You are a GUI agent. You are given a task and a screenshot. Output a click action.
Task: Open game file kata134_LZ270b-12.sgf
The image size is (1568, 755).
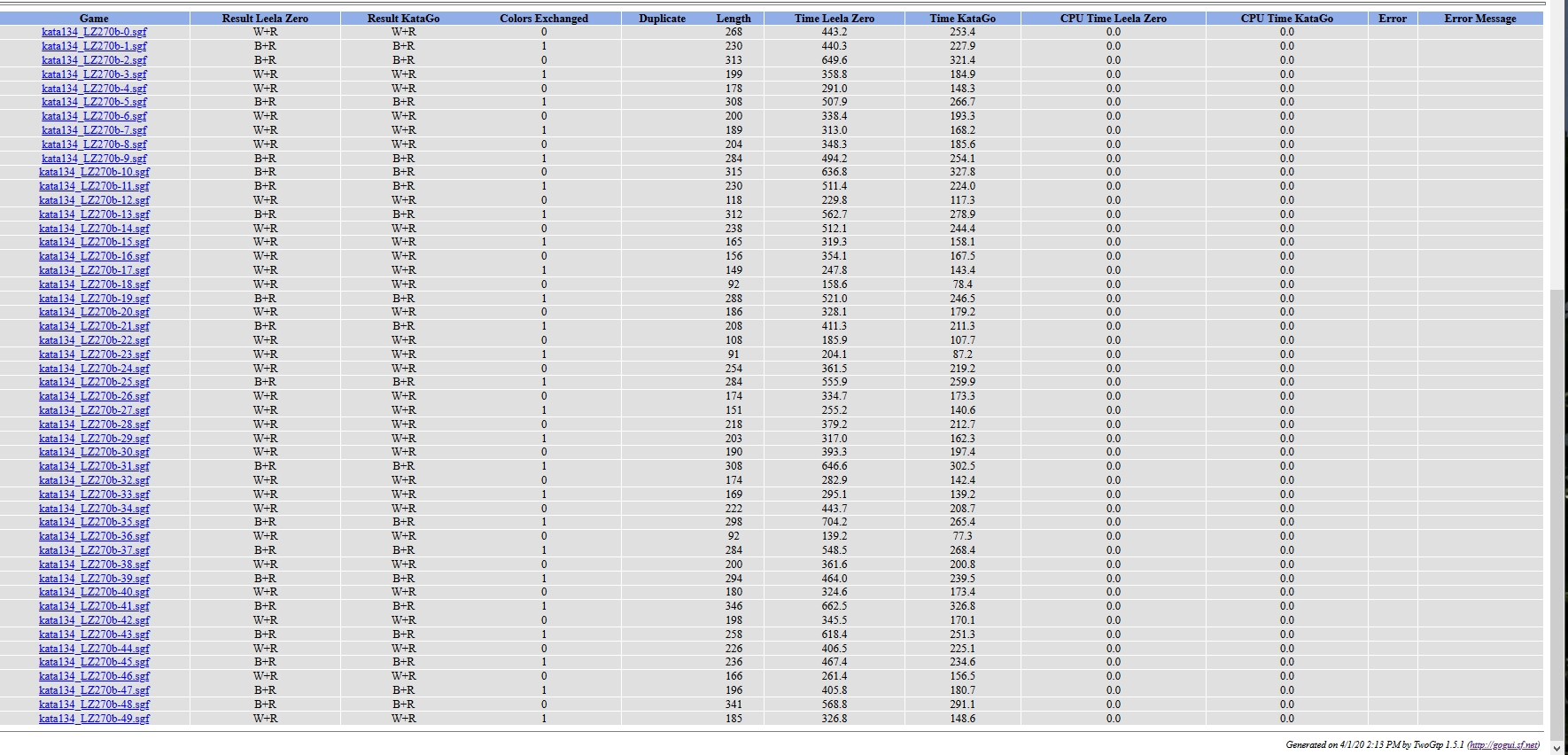[x=94, y=200]
